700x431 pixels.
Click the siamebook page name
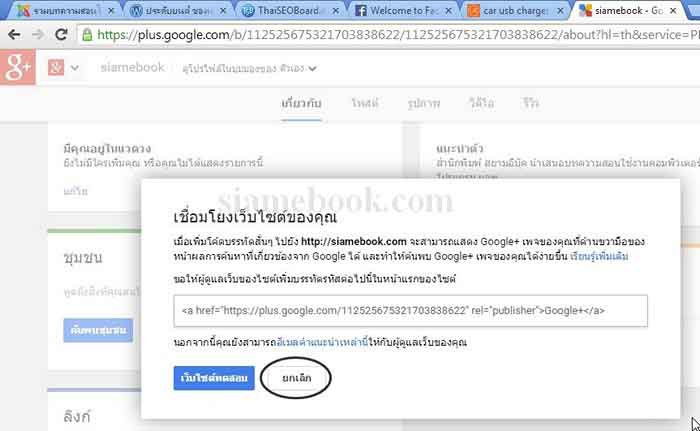(132, 67)
